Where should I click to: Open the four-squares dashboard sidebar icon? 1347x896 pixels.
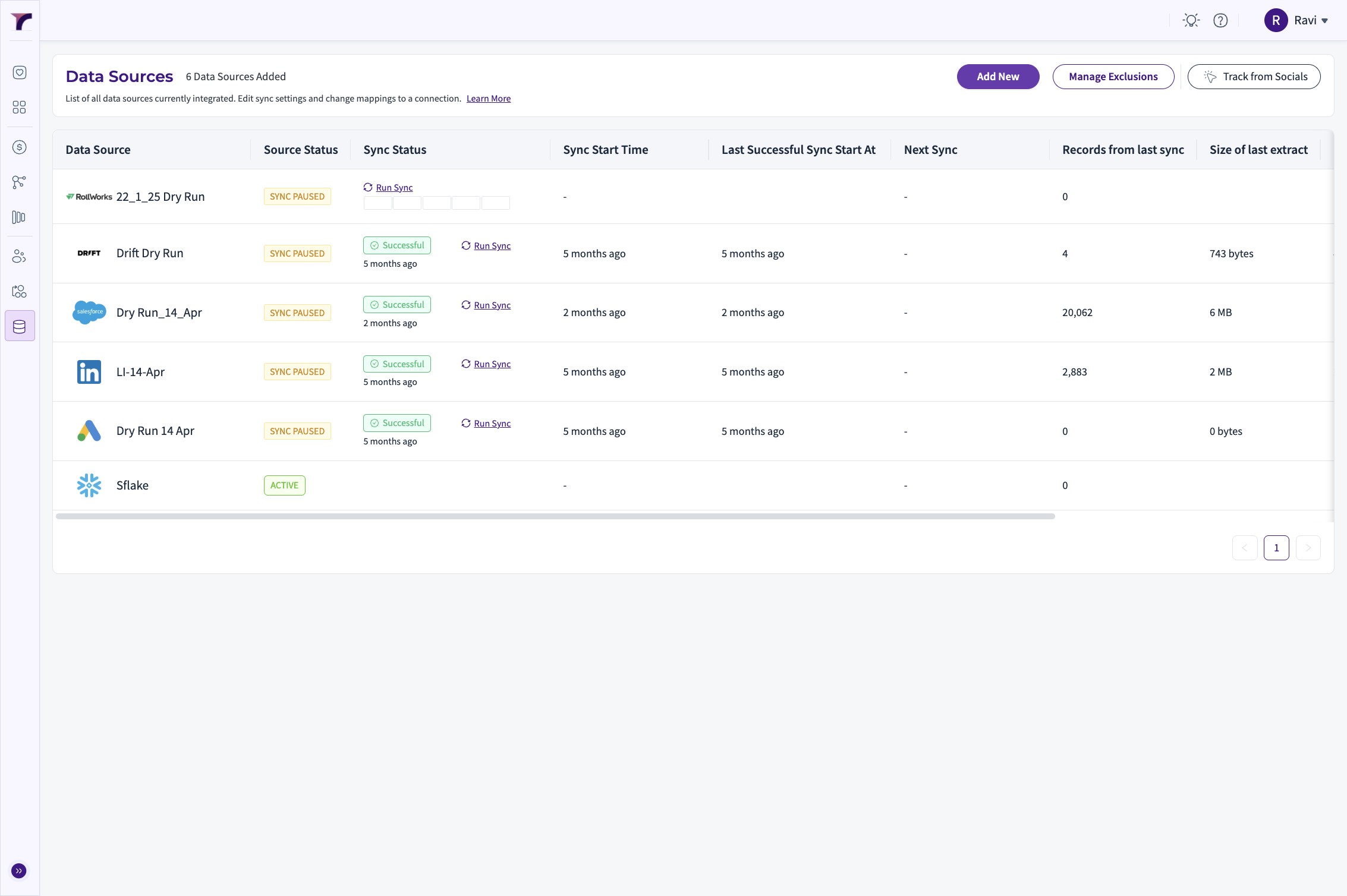click(20, 107)
